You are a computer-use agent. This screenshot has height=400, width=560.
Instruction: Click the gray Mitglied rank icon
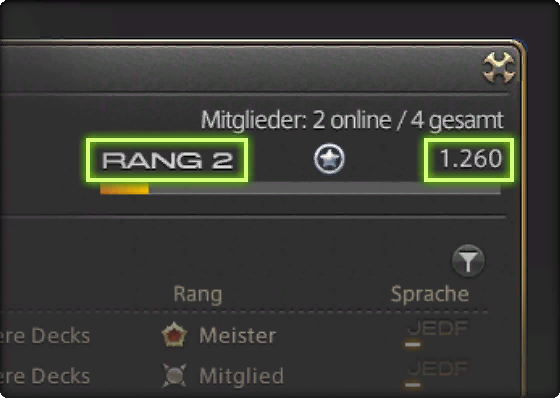click(174, 375)
